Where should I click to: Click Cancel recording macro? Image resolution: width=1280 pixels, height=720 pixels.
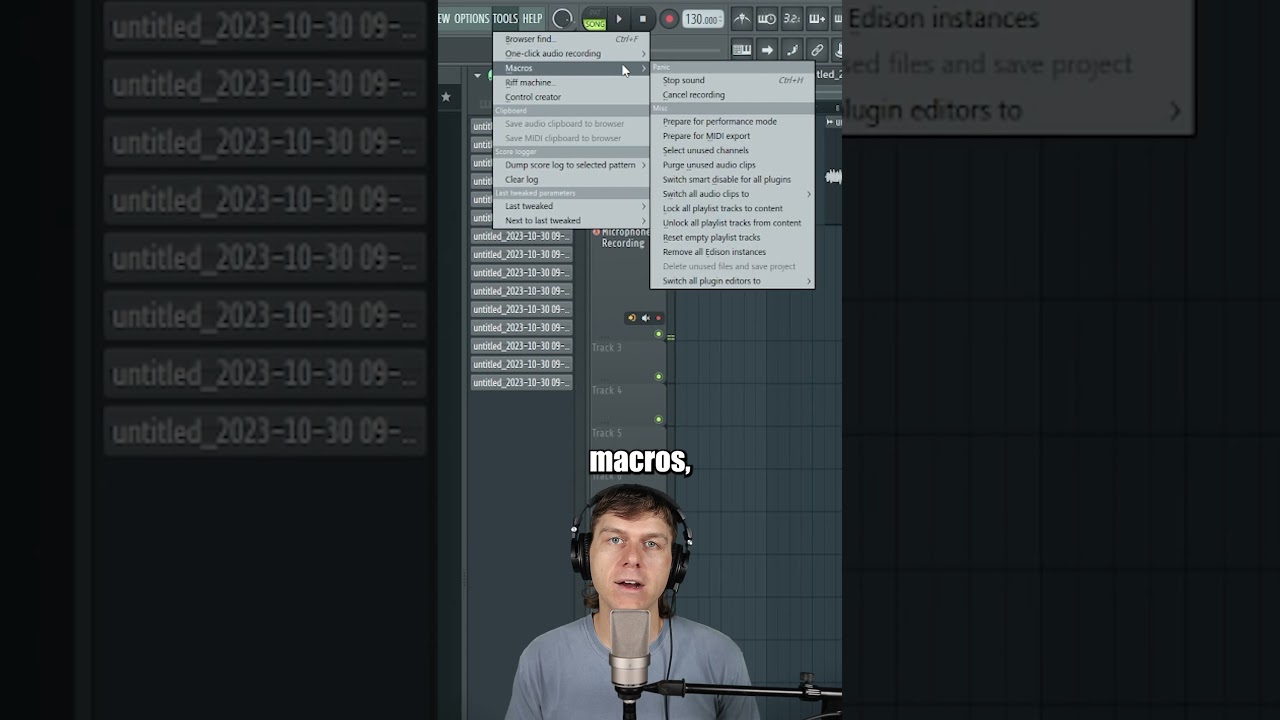[x=732, y=95]
